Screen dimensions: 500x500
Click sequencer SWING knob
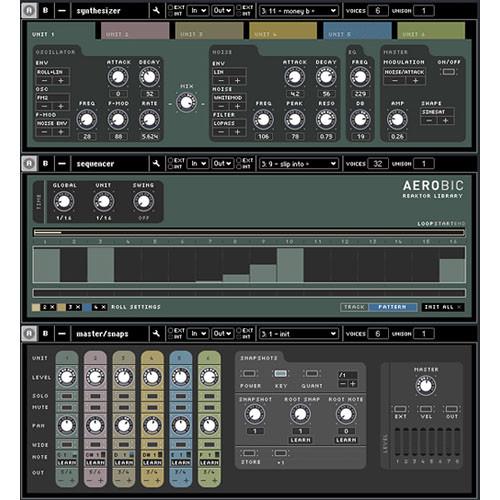click(143, 202)
